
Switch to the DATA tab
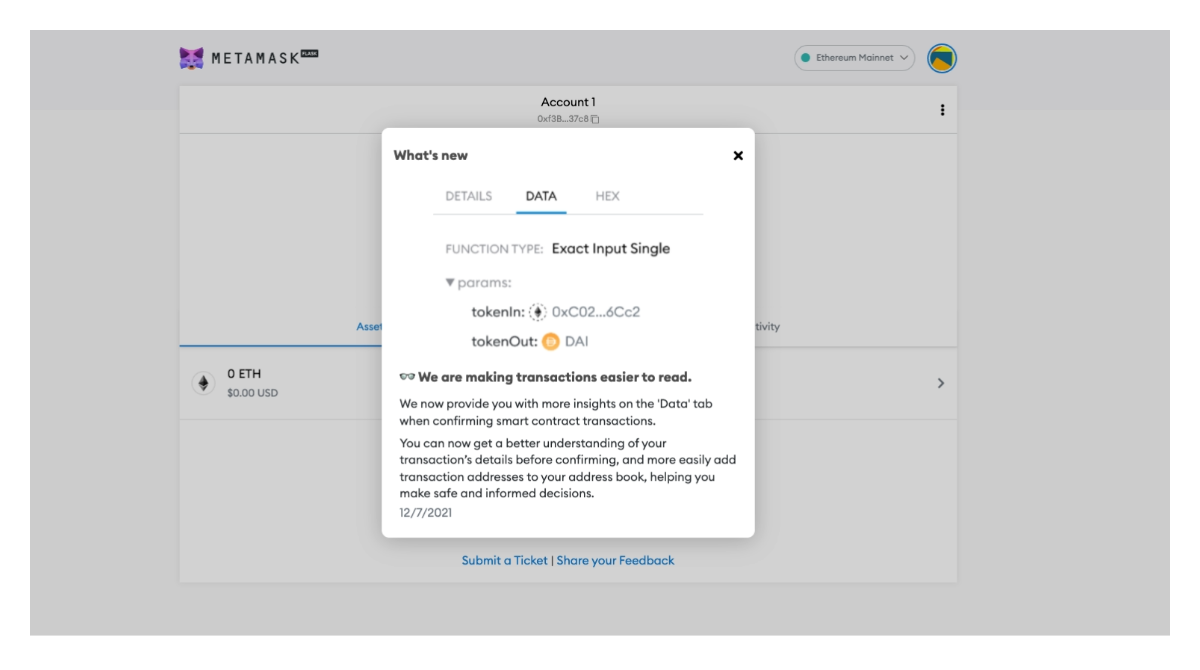pyautogui.click(x=541, y=196)
